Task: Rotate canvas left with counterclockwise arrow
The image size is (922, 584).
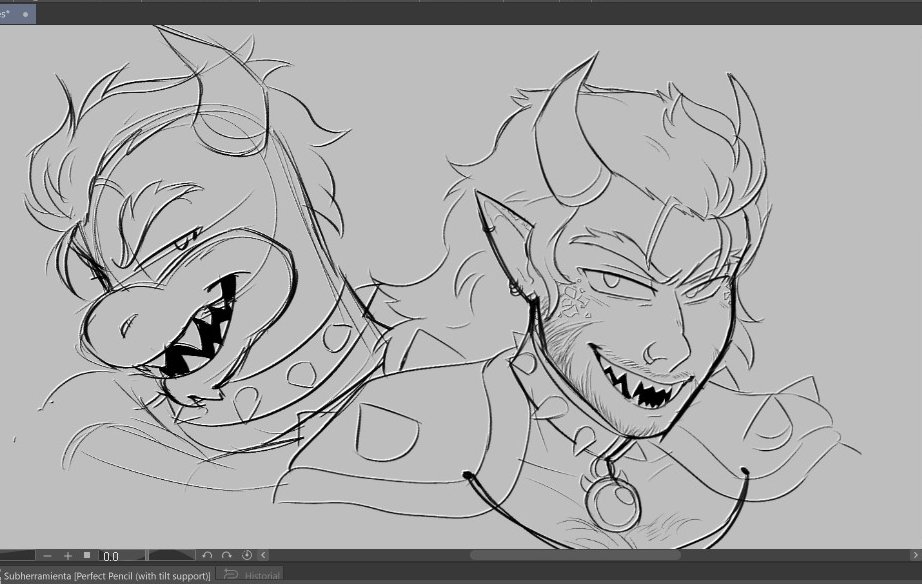Action: [207, 555]
